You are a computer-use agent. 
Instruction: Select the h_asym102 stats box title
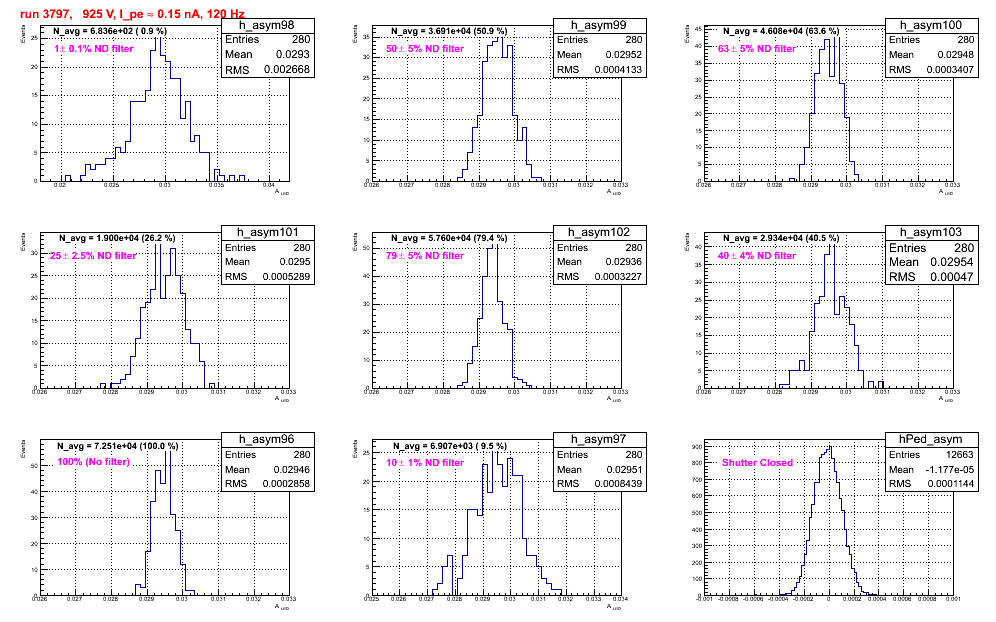coord(599,233)
